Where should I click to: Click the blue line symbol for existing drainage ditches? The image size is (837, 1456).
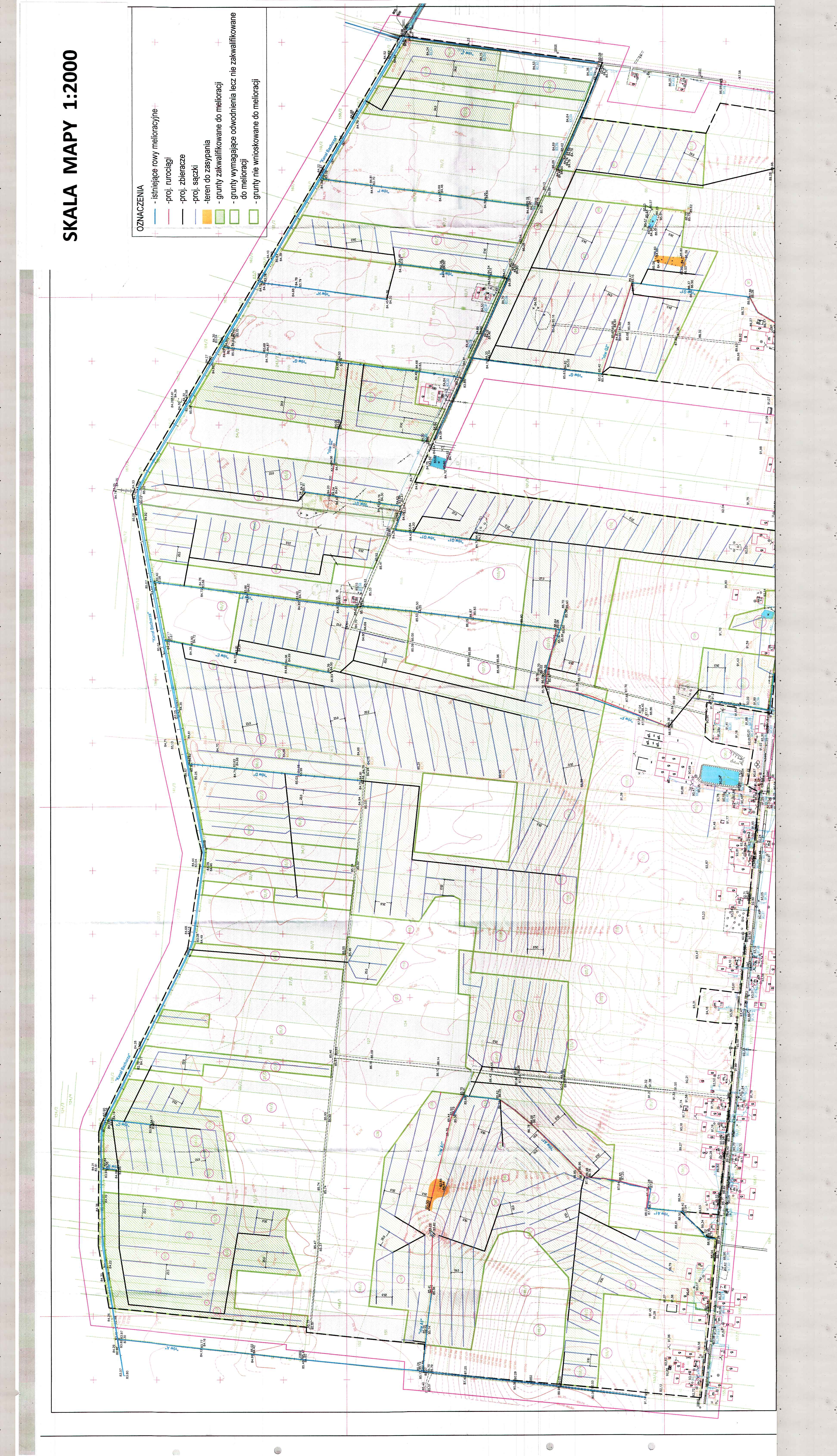(155, 217)
